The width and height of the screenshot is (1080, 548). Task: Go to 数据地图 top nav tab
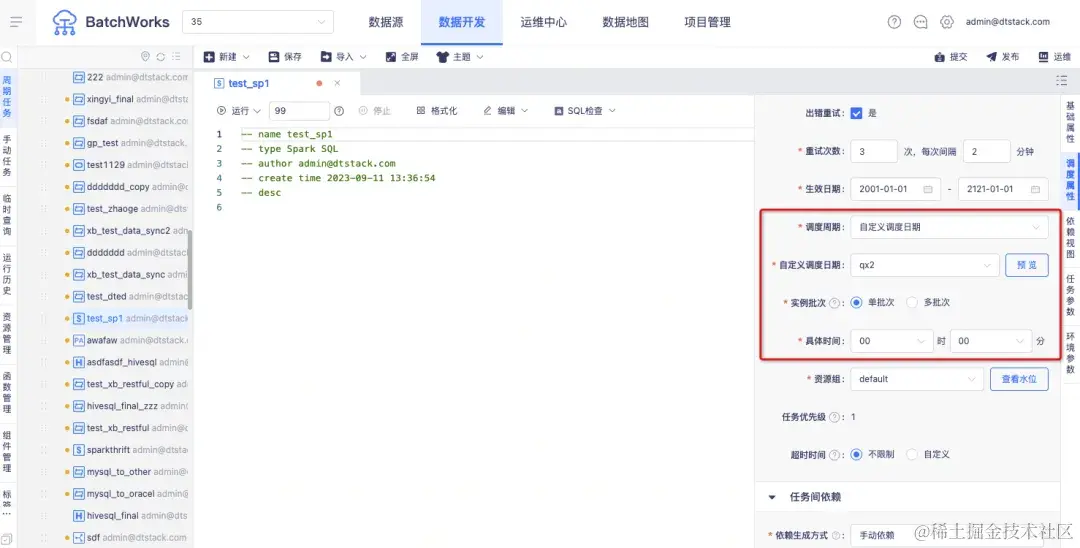pyautogui.click(x=625, y=22)
